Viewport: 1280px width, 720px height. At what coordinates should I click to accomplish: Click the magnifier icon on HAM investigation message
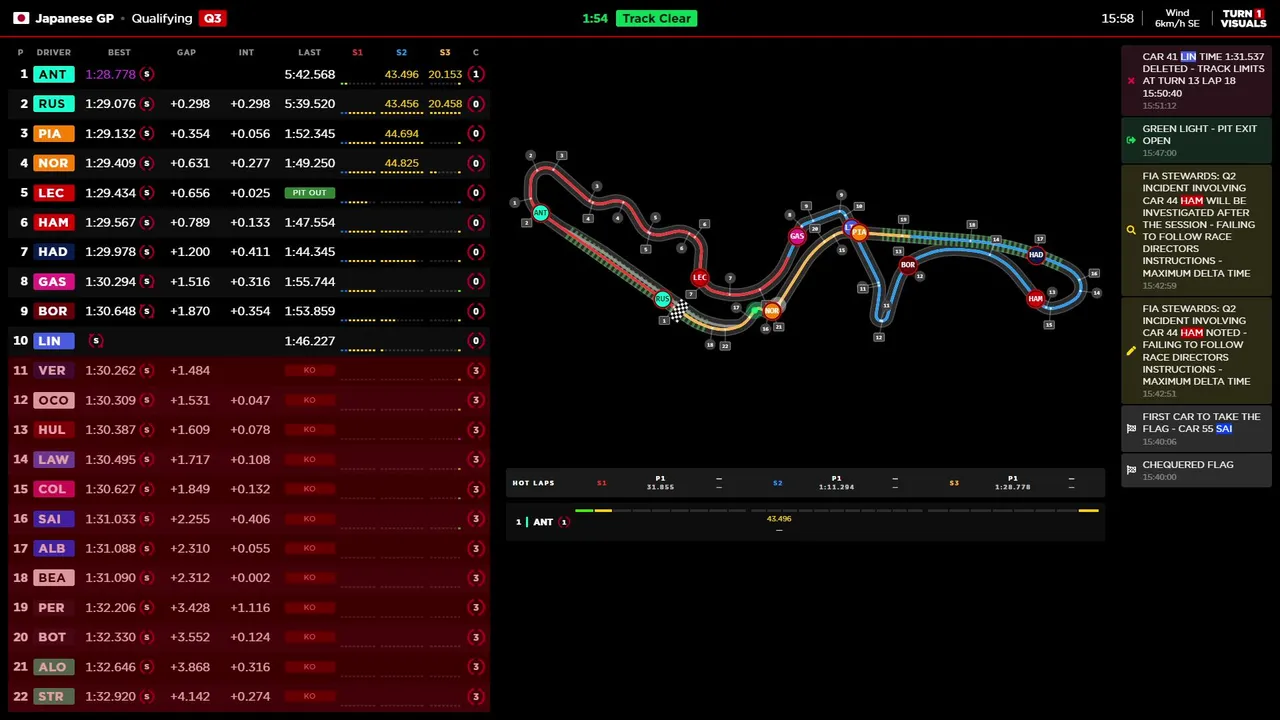1131,230
